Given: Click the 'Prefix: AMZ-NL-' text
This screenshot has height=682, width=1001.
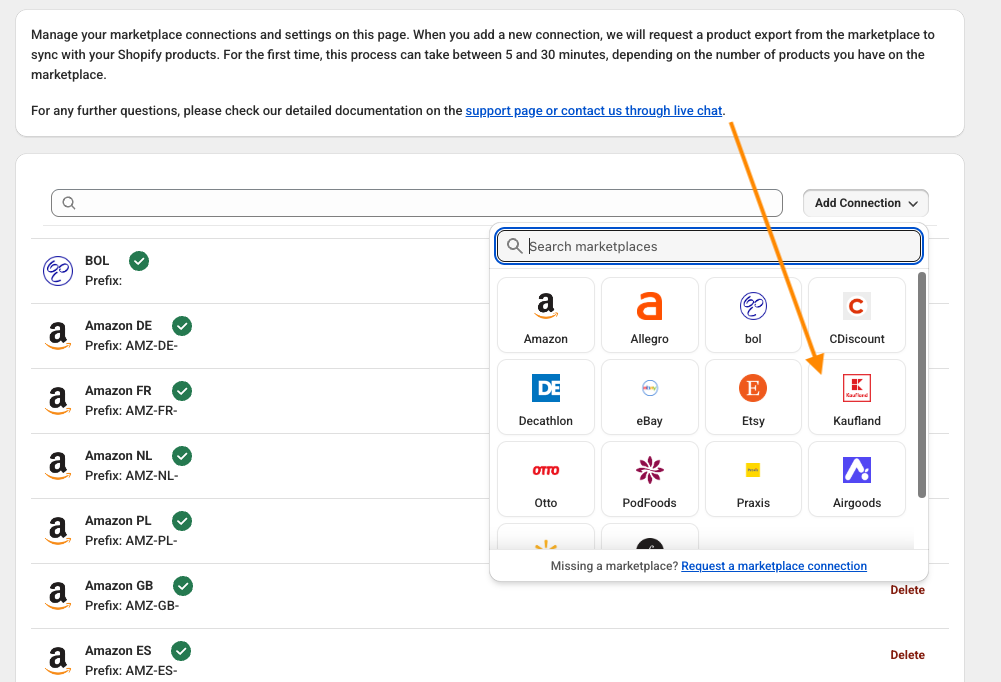Looking at the screenshot, I should [x=132, y=476].
